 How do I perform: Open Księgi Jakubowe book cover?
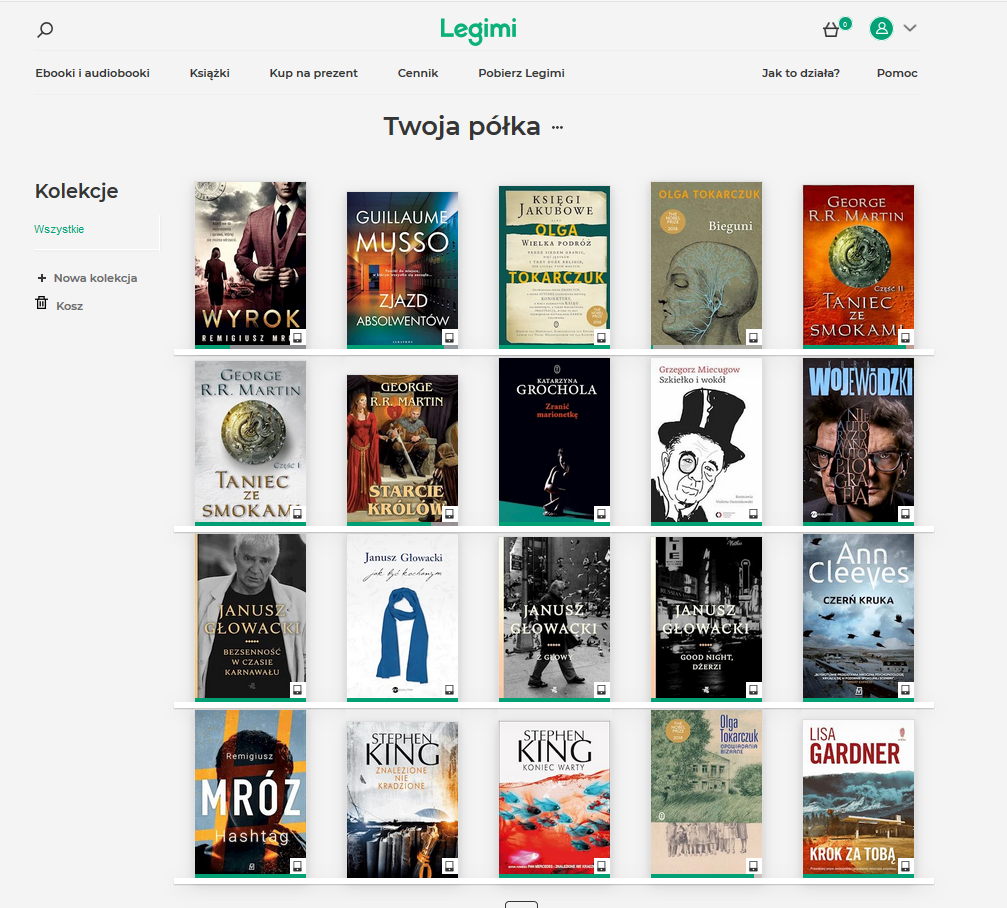(x=555, y=266)
